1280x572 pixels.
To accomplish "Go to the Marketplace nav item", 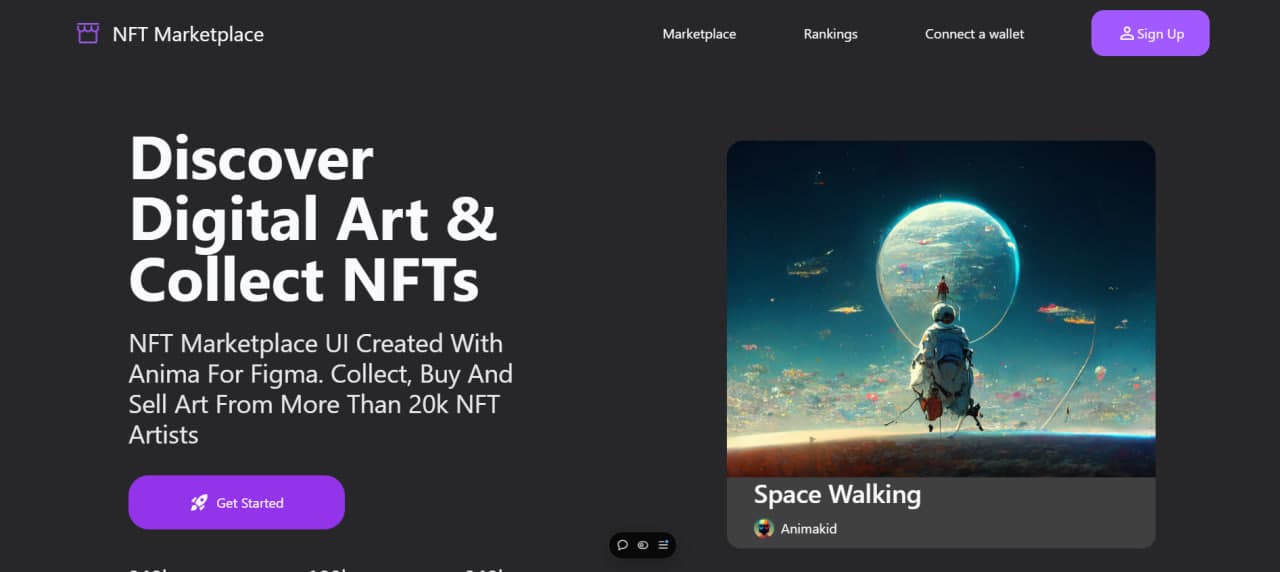I will (699, 34).
